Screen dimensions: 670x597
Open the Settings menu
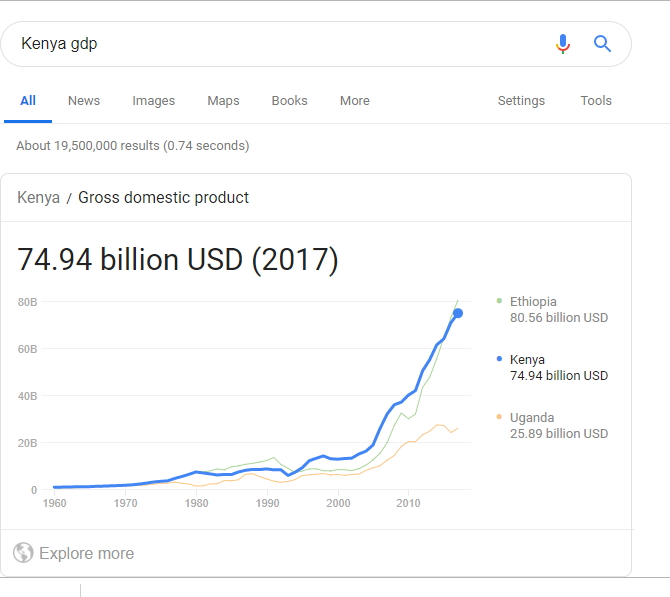click(x=521, y=101)
